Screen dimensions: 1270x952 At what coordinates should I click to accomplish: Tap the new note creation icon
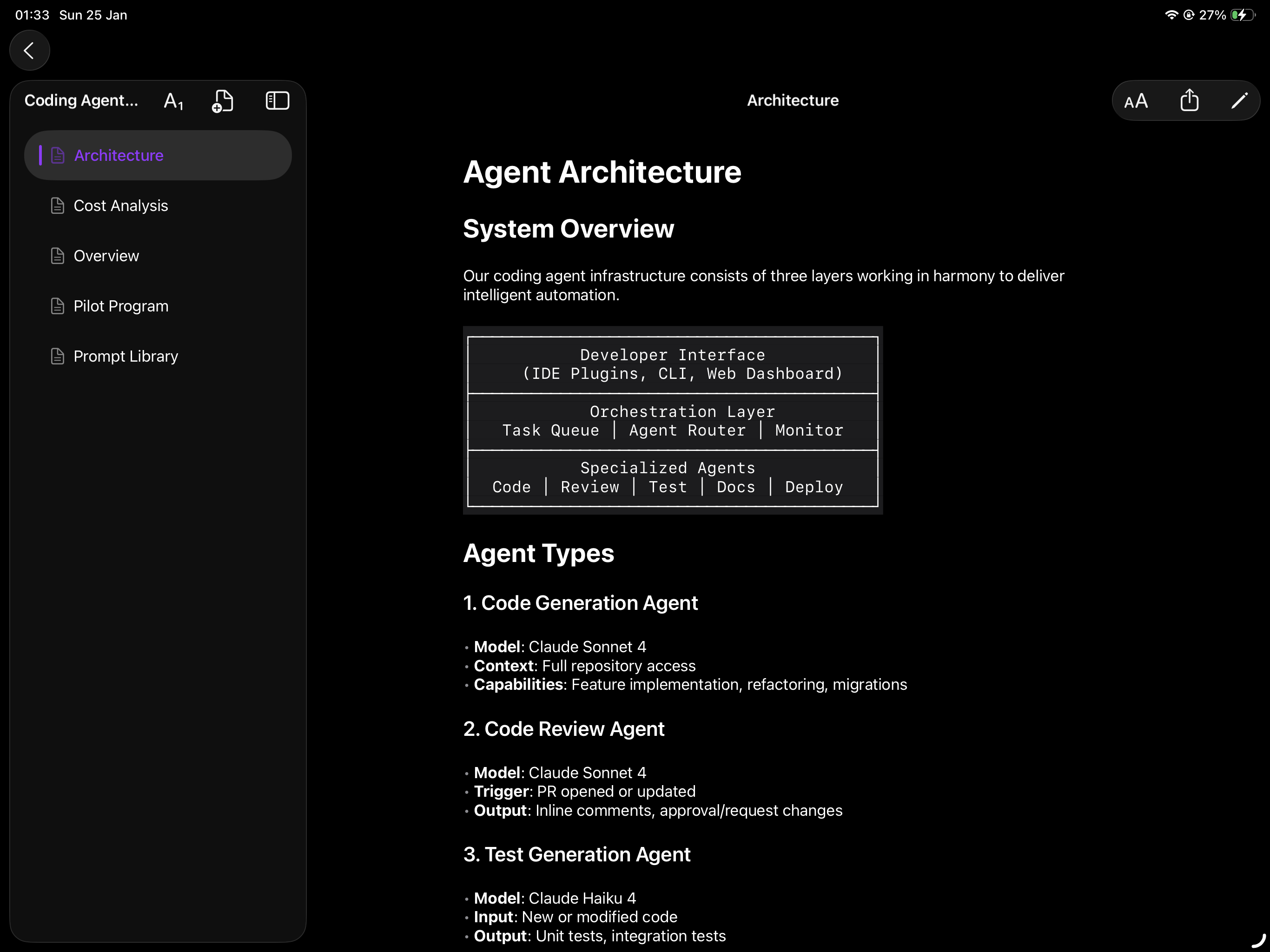click(223, 100)
